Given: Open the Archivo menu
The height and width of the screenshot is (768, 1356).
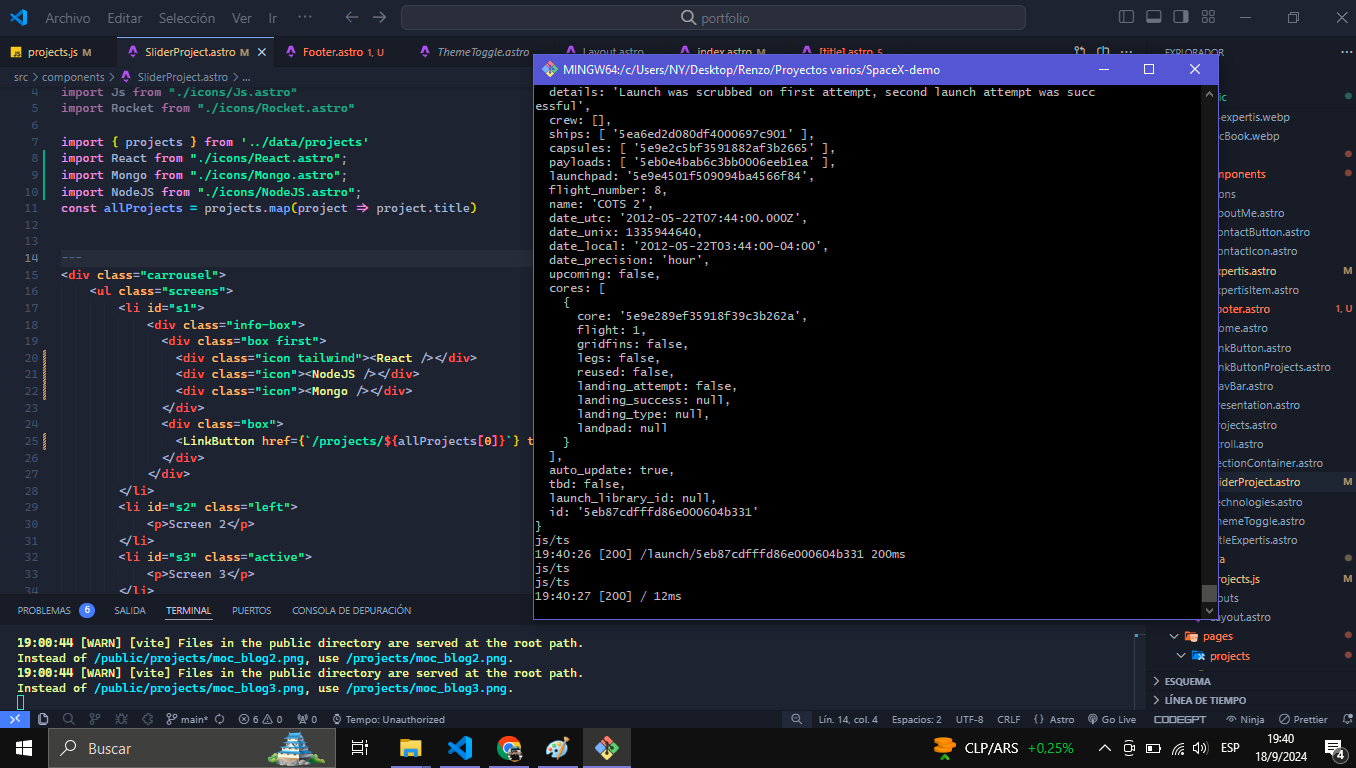Looking at the screenshot, I should point(67,18).
